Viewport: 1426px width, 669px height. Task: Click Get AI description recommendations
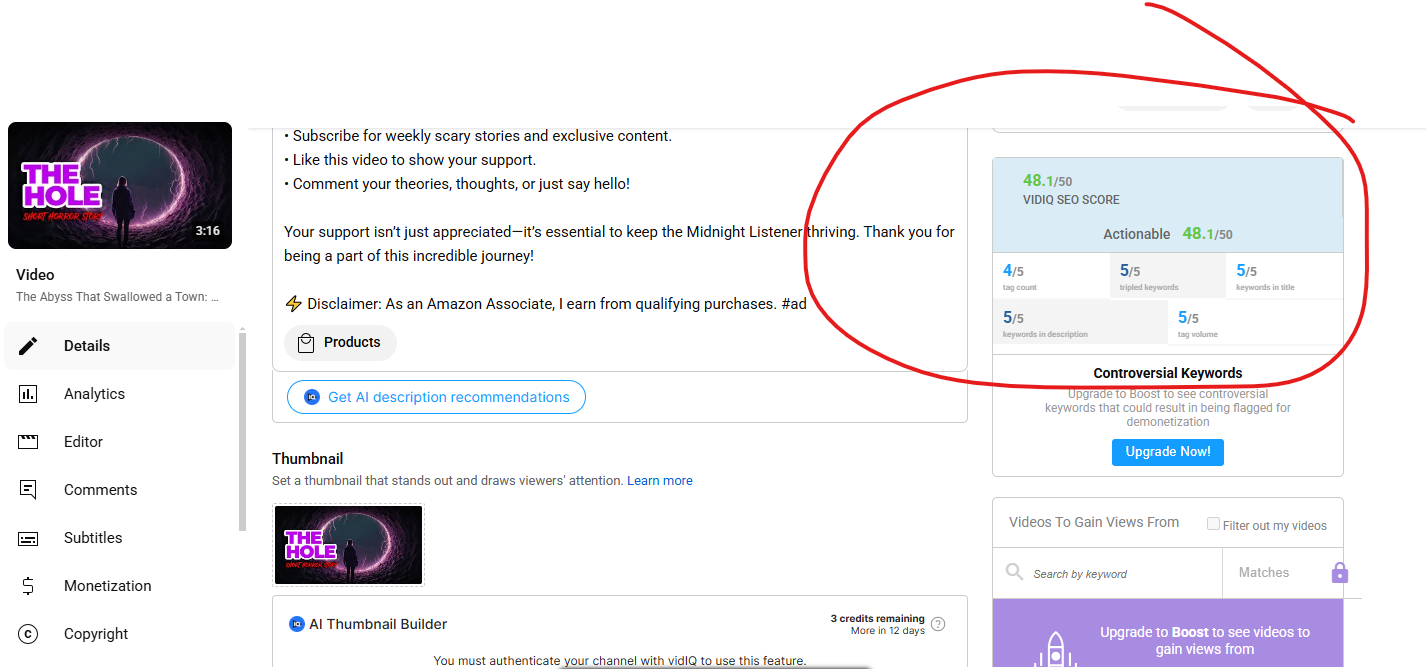tap(436, 397)
